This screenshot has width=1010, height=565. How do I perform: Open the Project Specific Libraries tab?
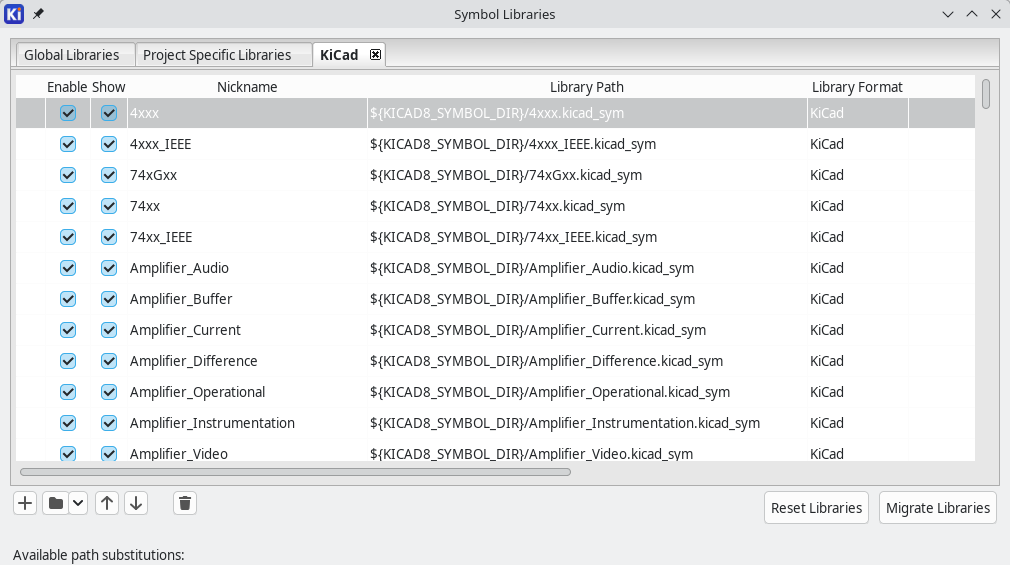[x=217, y=55]
